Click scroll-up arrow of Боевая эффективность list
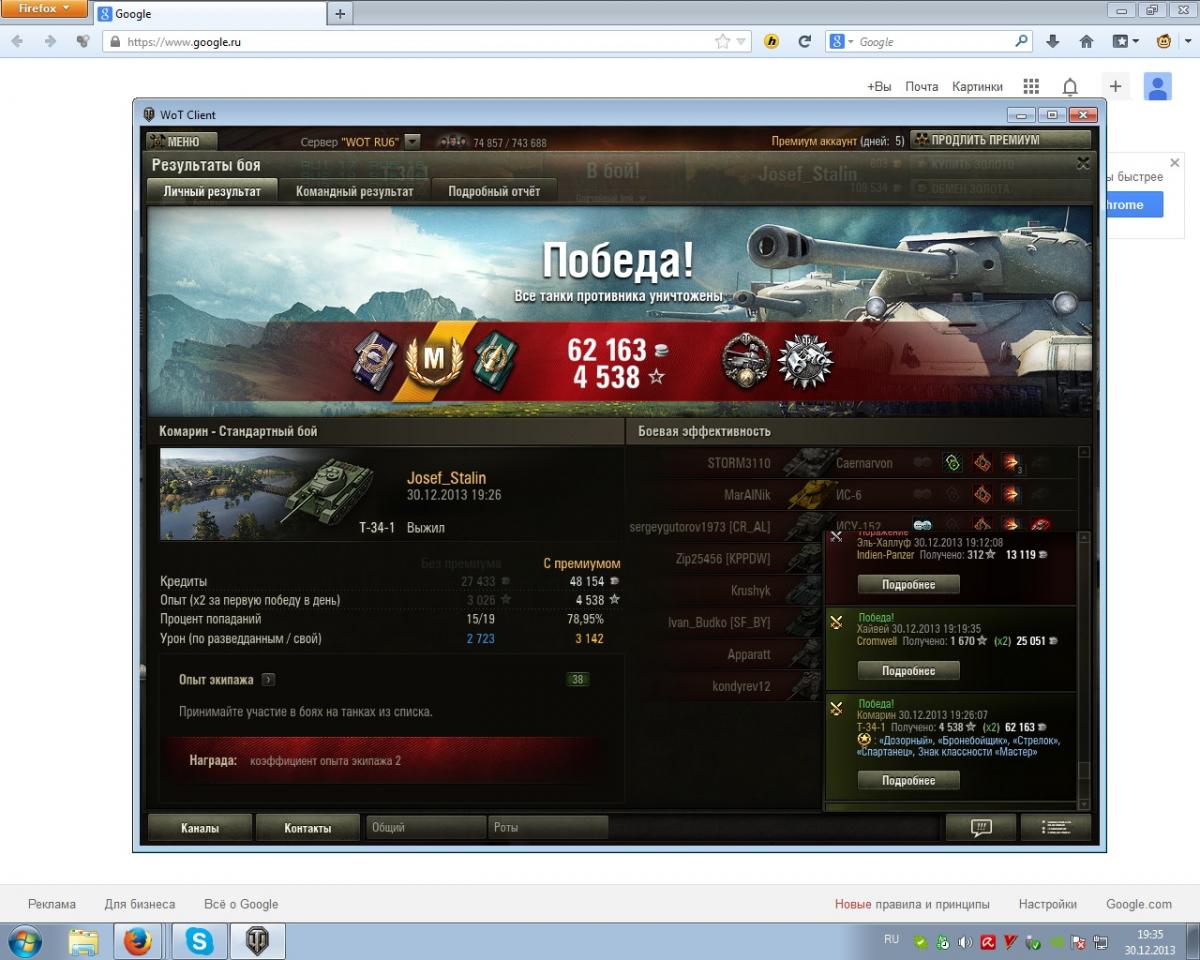The width and height of the screenshot is (1200, 960). tap(1083, 453)
